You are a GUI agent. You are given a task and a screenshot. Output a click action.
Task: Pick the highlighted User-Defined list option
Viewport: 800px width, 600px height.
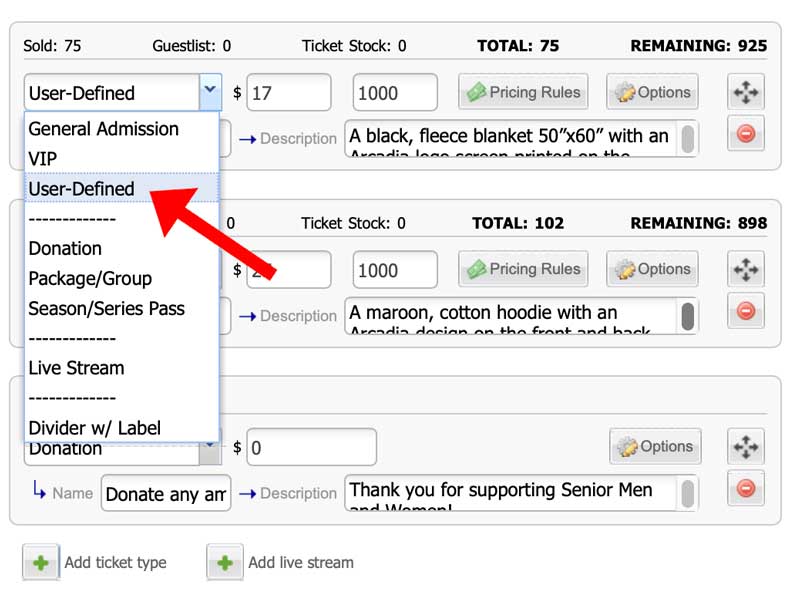point(122,188)
